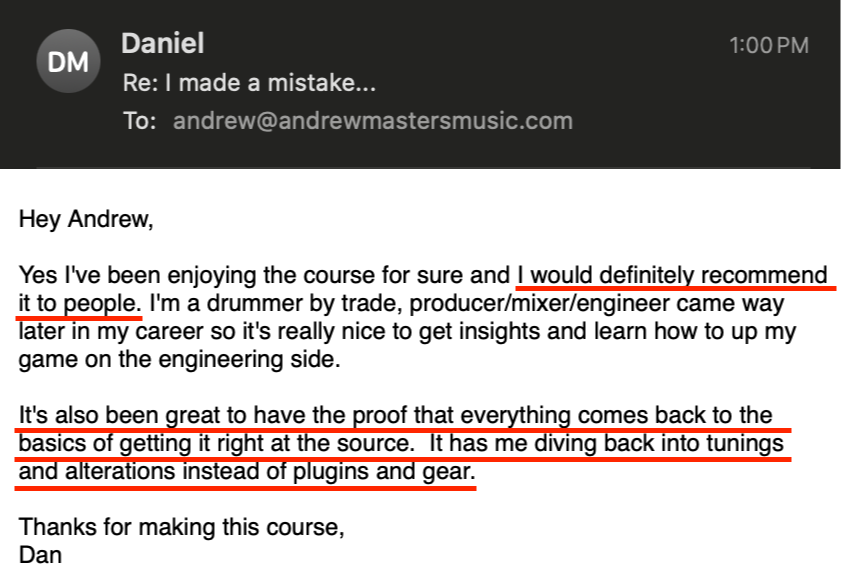Click the 1:00 PM timestamp
The height and width of the screenshot is (576, 841).
pyautogui.click(x=769, y=46)
